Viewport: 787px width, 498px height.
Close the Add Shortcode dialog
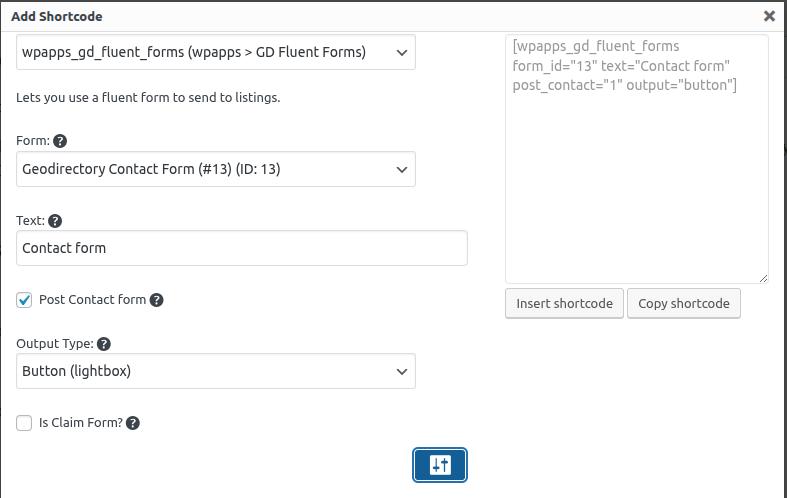[x=769, y=16]
